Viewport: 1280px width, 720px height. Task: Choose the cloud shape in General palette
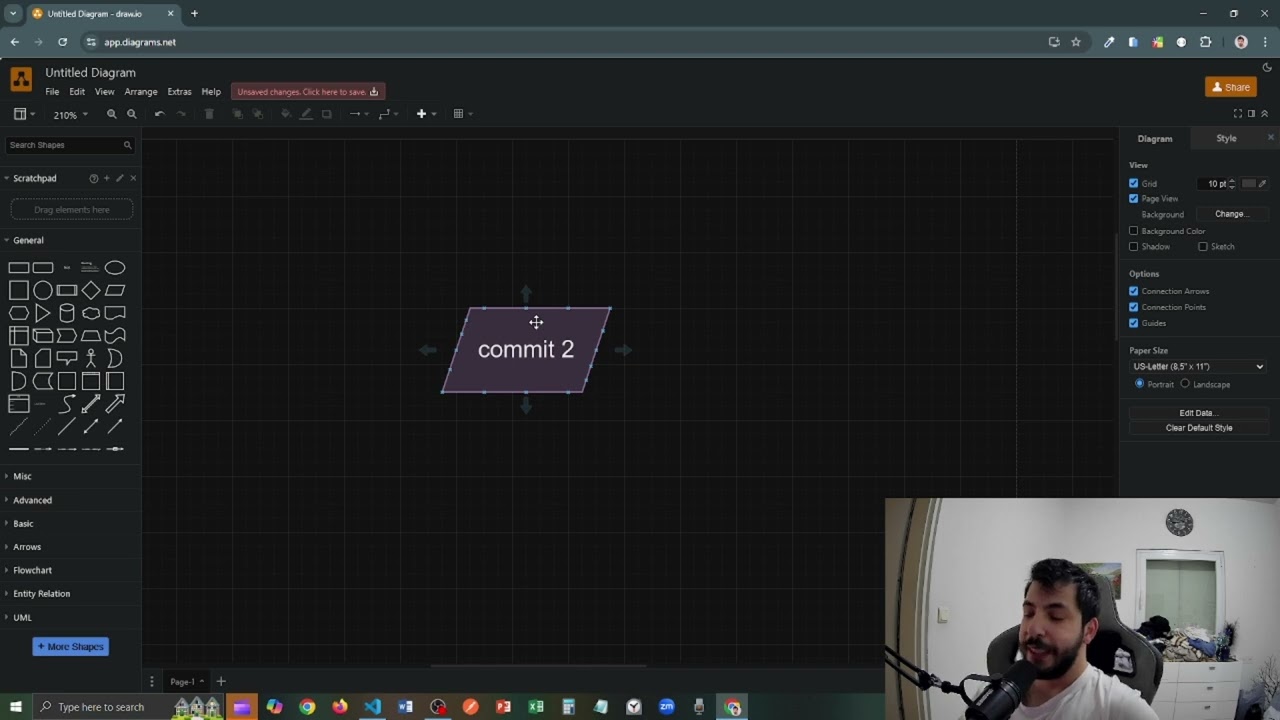[x=91, y=313]
